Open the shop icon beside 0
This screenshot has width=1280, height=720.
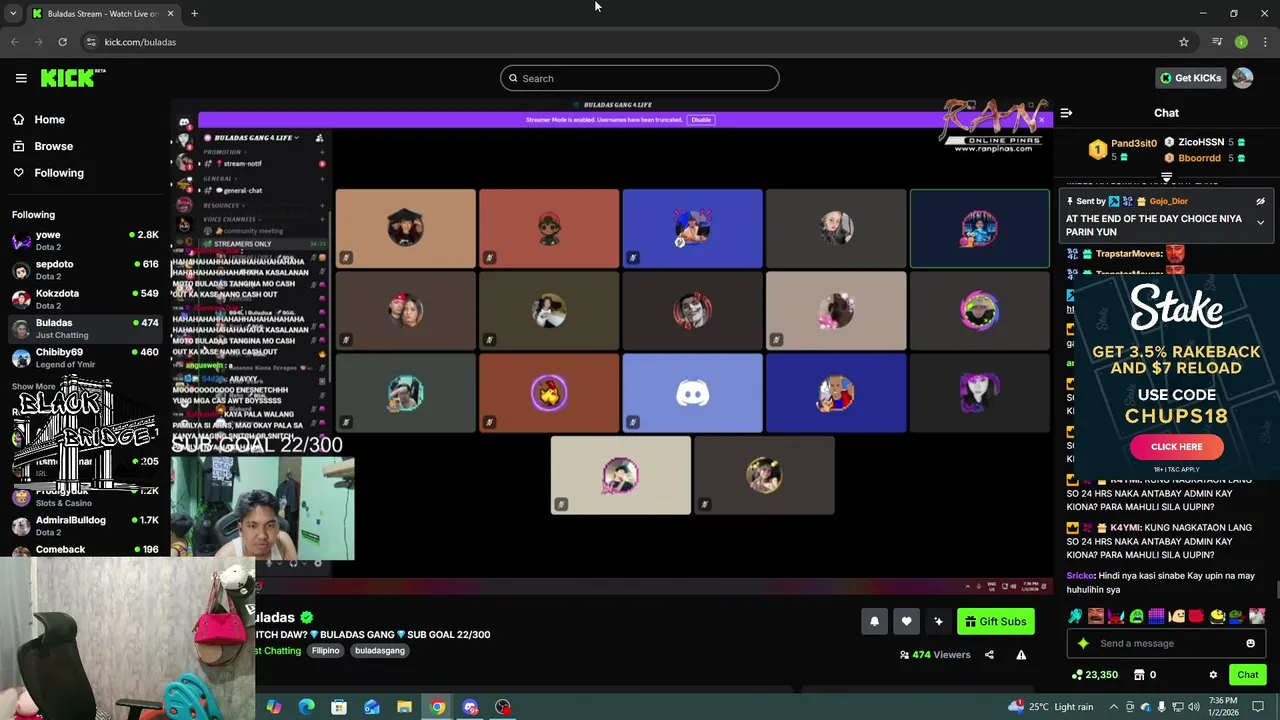coord(1139,675)
